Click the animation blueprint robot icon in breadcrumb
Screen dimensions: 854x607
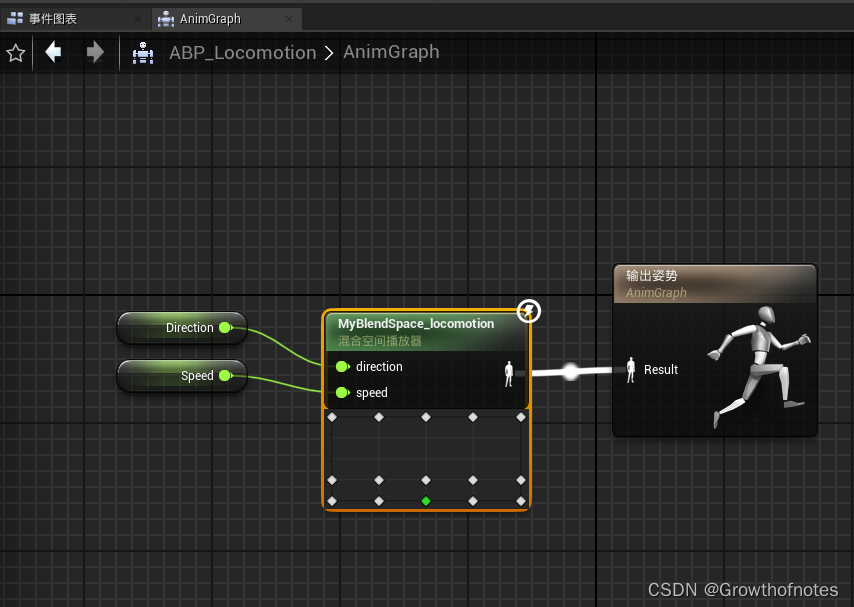pyautogui.click(x=143, y=53)
